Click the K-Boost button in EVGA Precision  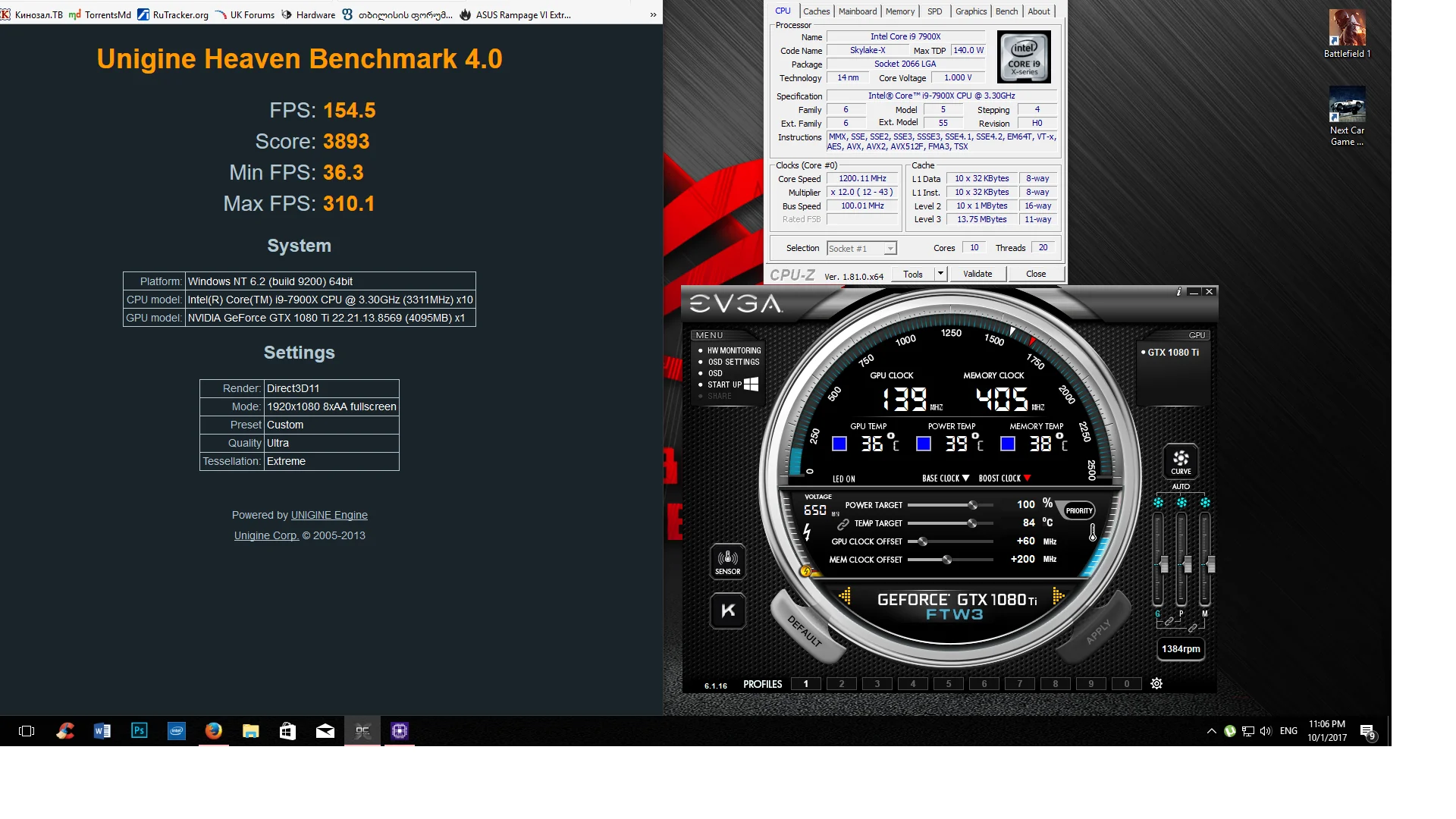coord(727,610)
